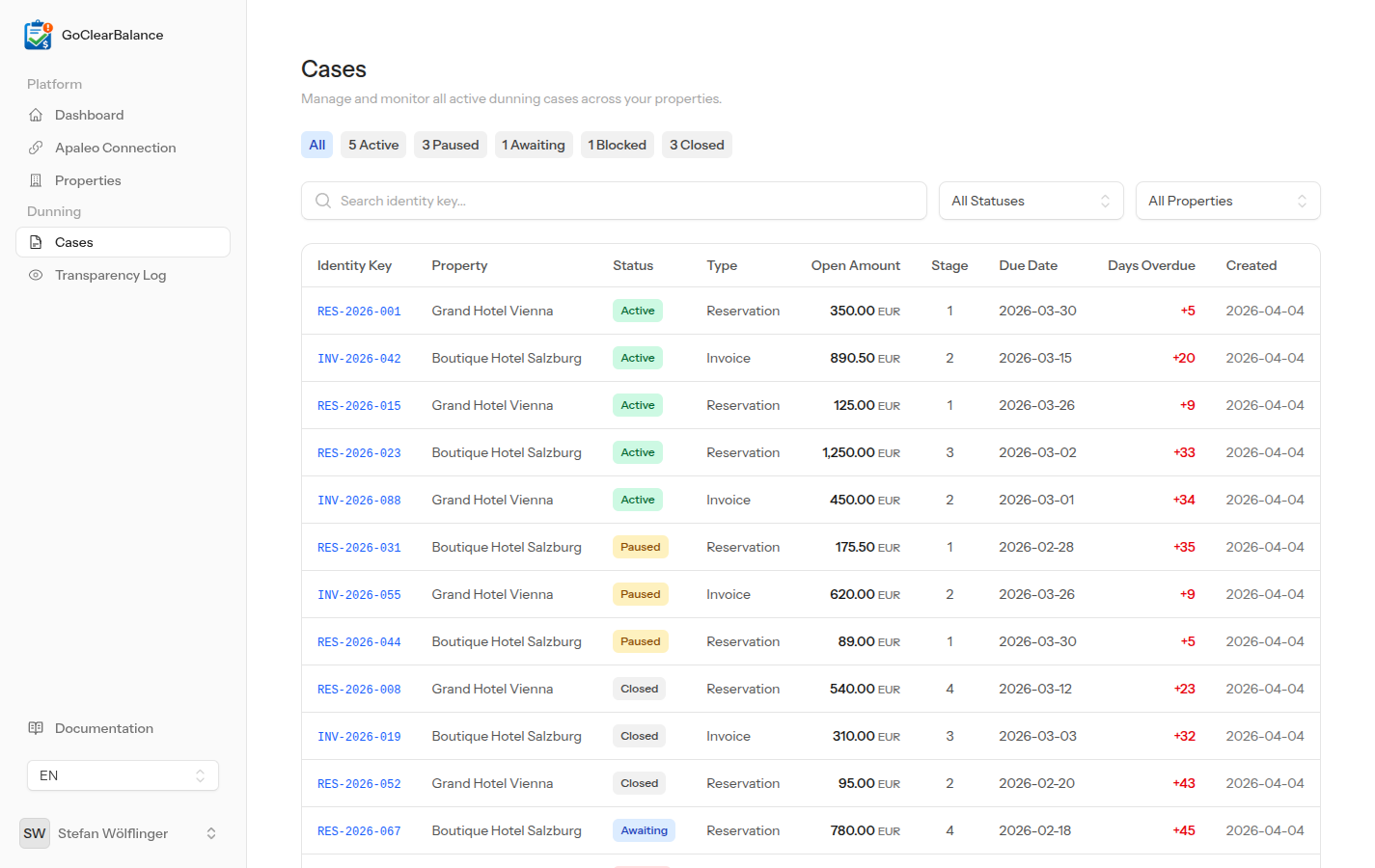The height and width of the screenshot is (868, 1375).
Task: Open Transparency Log page
Action: tap(123, 275)
